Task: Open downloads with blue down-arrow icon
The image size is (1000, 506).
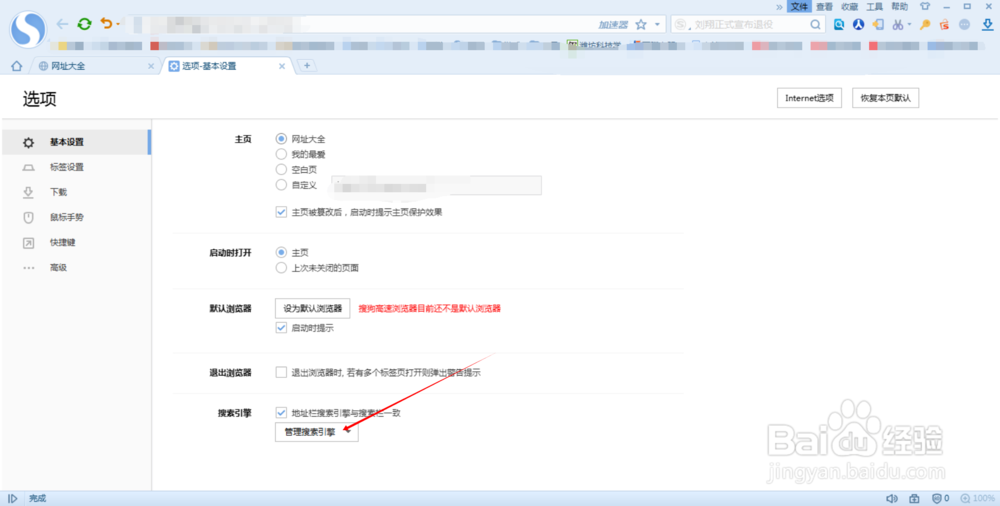Action: click(x=987, y=24)
